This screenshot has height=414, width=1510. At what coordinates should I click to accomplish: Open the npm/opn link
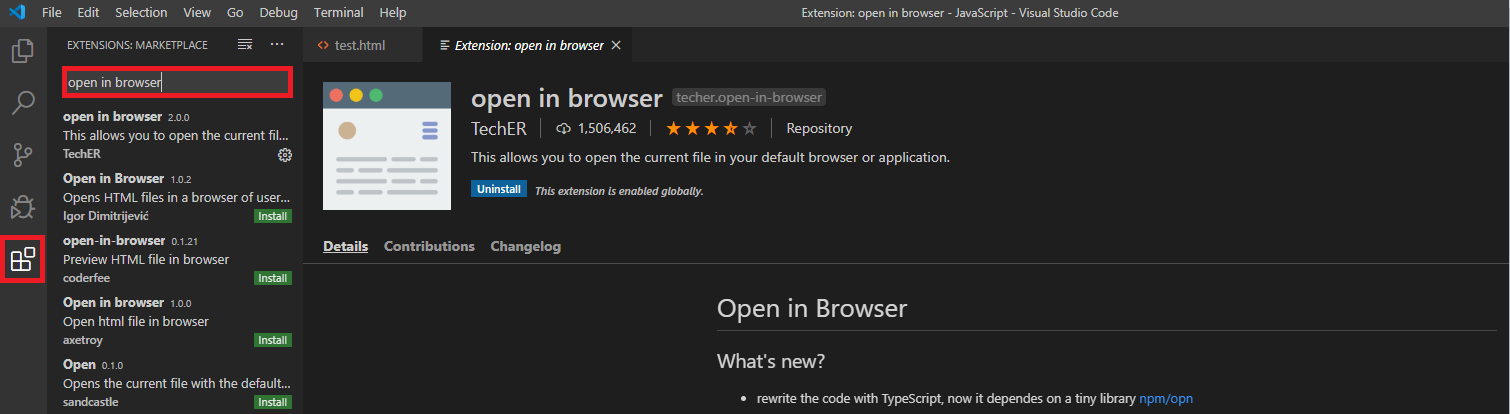[1166, 398]
